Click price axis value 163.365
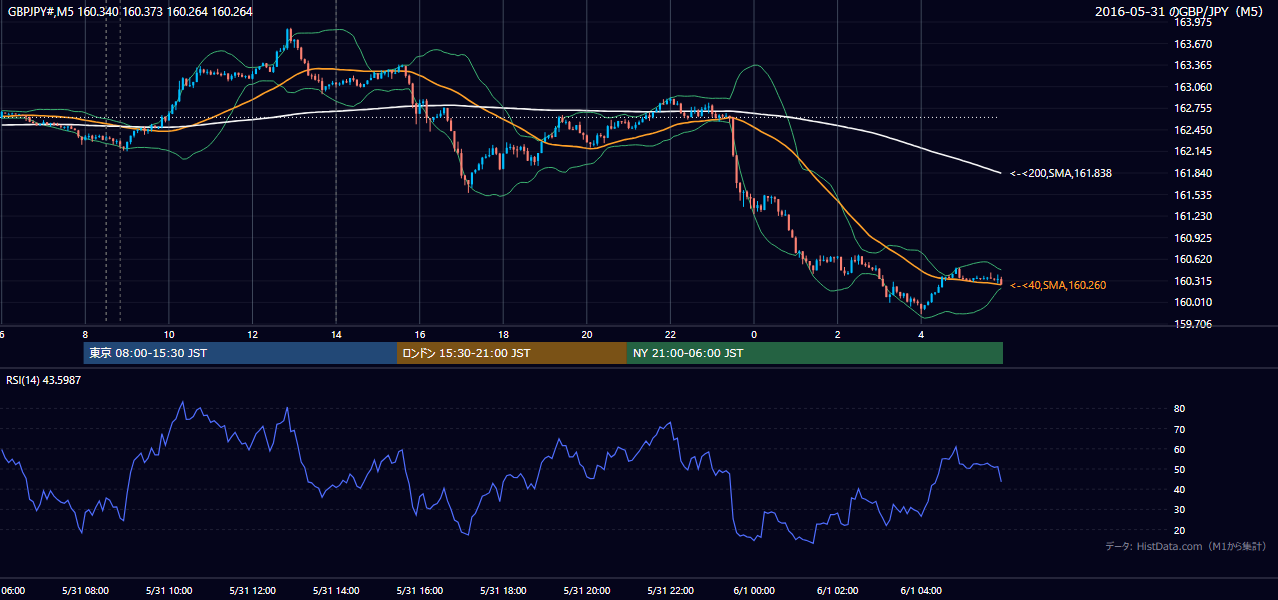 click(1192, 65)
